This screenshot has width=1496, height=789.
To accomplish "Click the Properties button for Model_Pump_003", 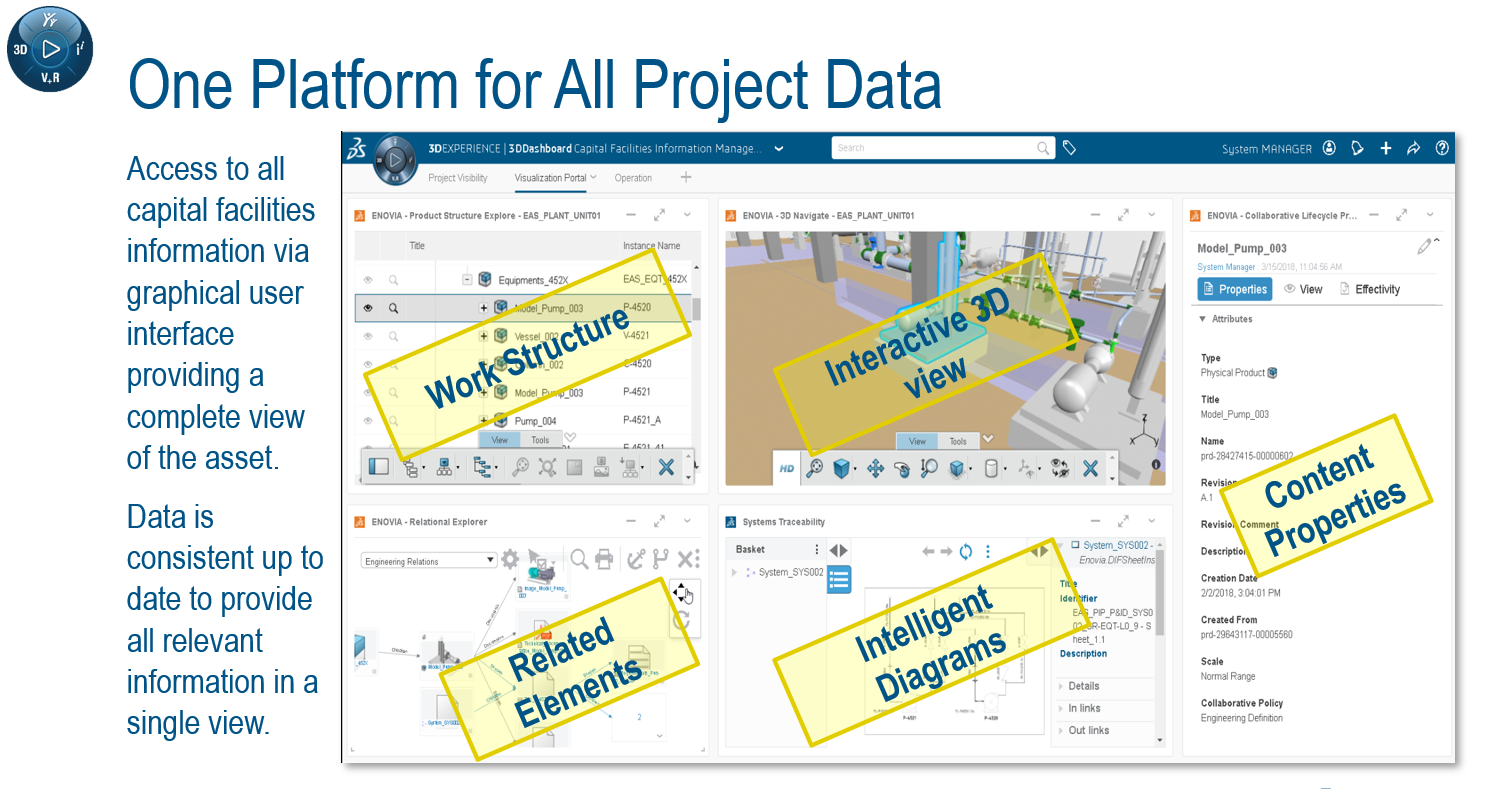I will 1235,289.
